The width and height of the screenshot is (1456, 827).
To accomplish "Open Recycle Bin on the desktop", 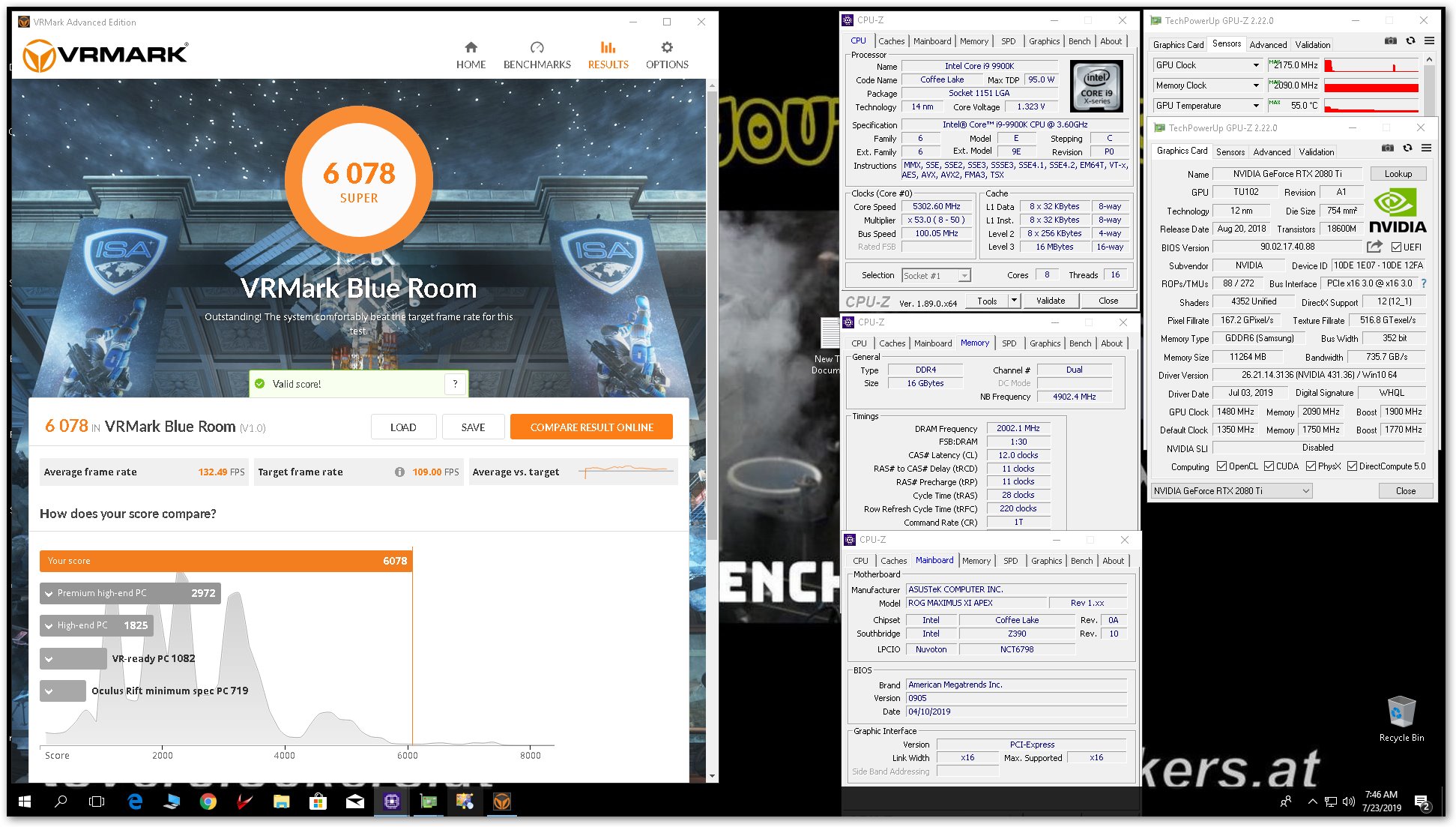I will coord(1401,718).
